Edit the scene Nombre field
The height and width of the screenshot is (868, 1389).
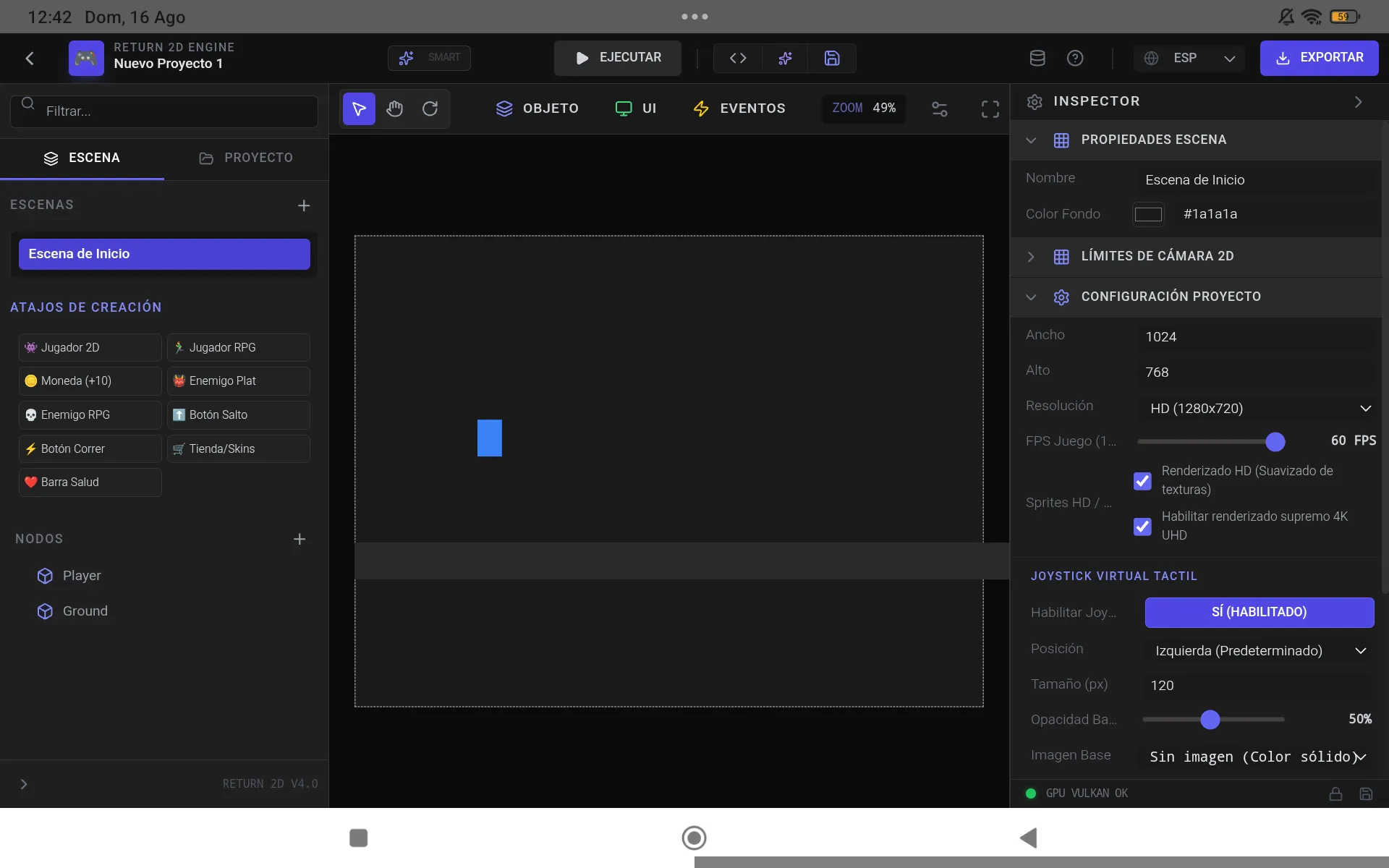(1257, 179)
